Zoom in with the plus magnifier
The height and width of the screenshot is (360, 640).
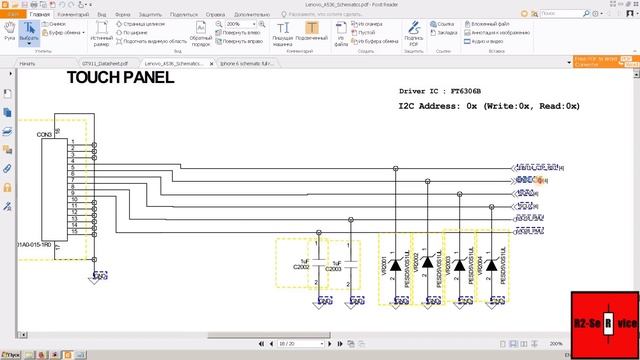point(262,24)
